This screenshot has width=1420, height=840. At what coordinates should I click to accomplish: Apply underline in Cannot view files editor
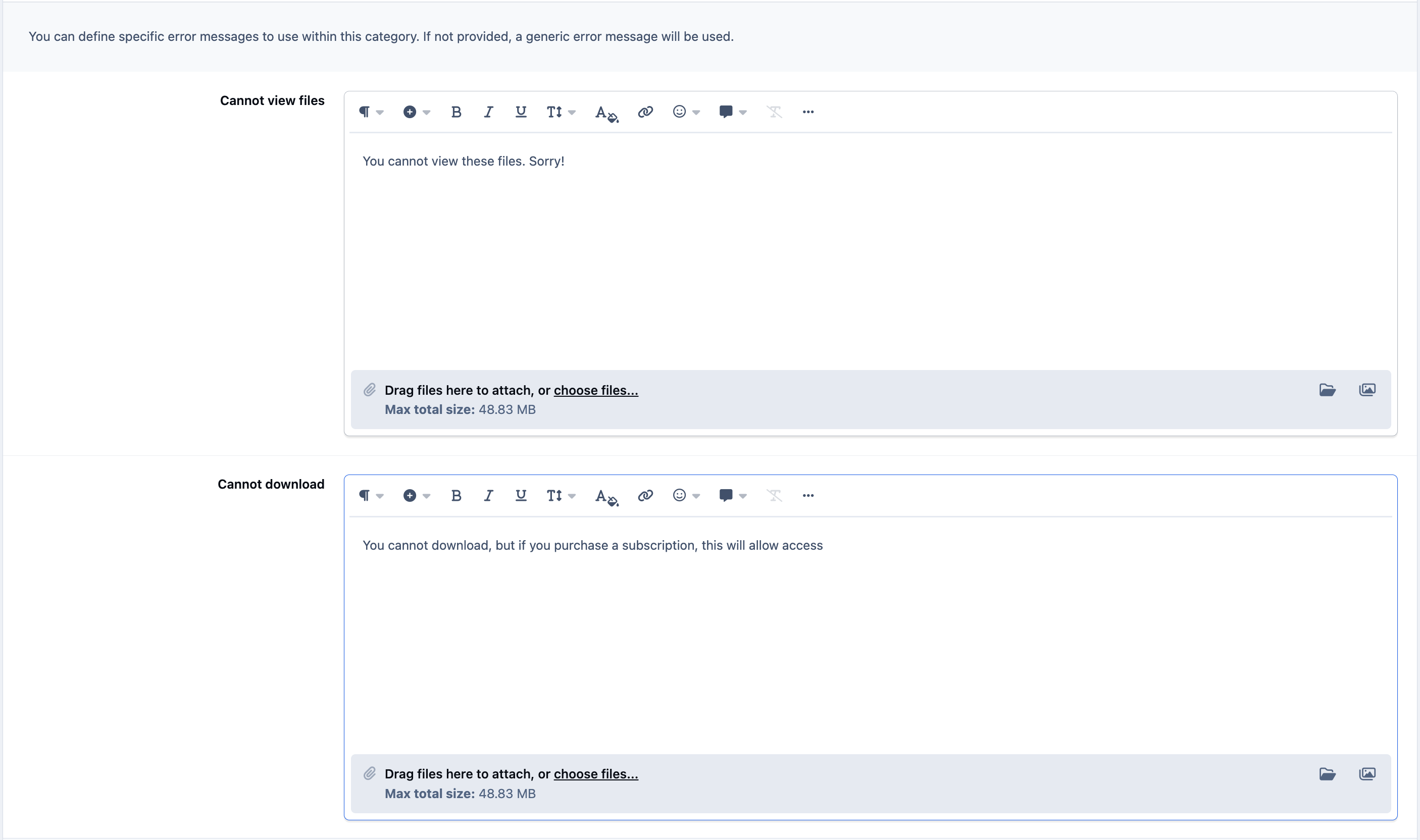521,112
